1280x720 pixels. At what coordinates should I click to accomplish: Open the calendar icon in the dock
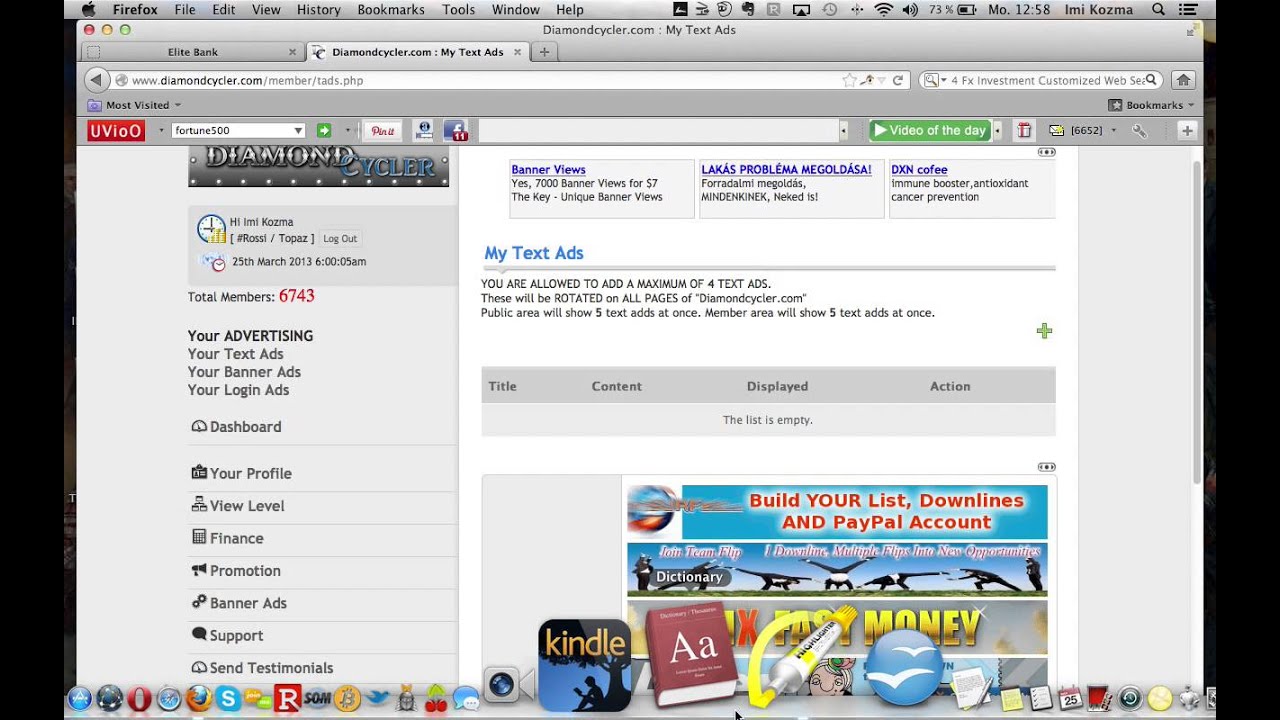(1071, 698)
